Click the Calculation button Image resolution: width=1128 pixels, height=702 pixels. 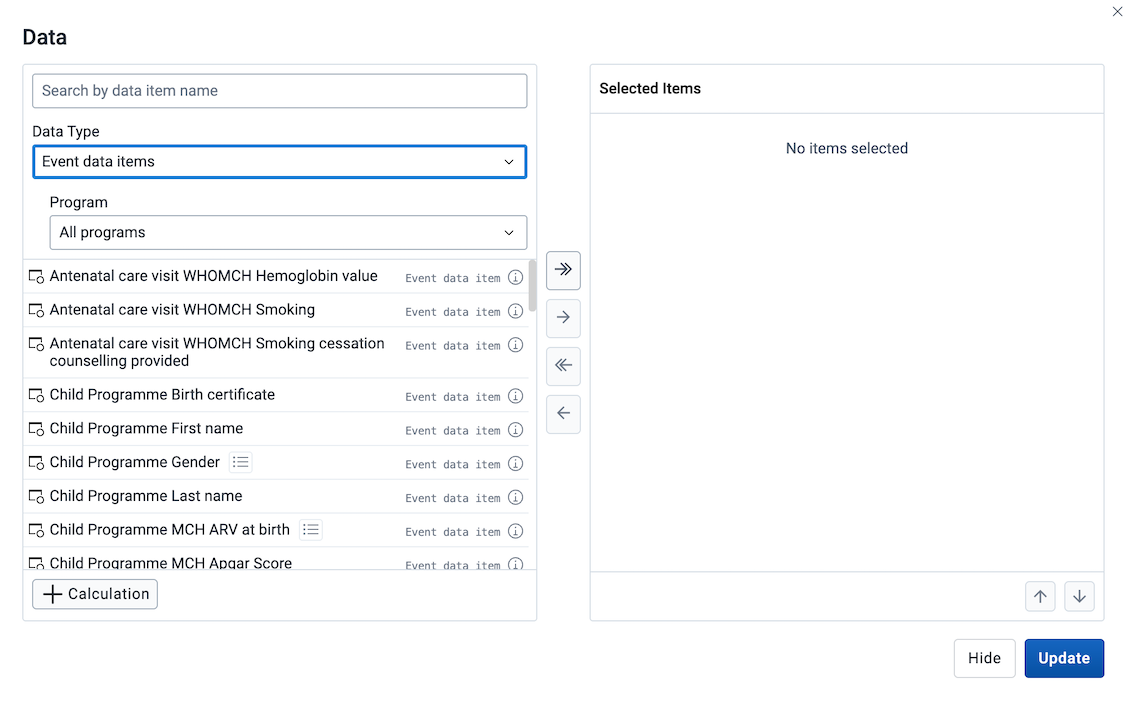pos(95,594)
